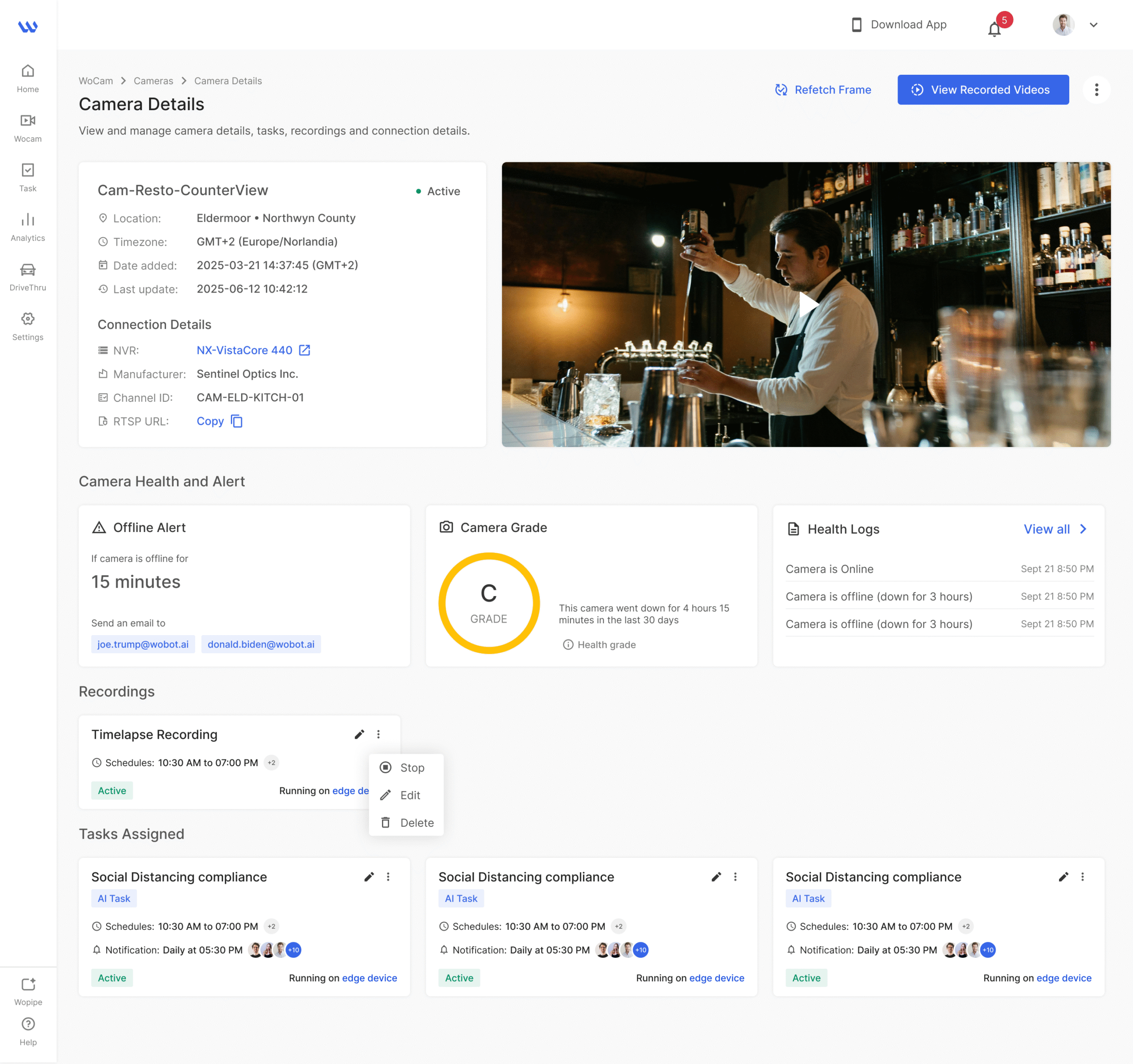Expand the profile dropdown arrow
This screenshot has width=1133, height=1064.
tap(1094, 24)
